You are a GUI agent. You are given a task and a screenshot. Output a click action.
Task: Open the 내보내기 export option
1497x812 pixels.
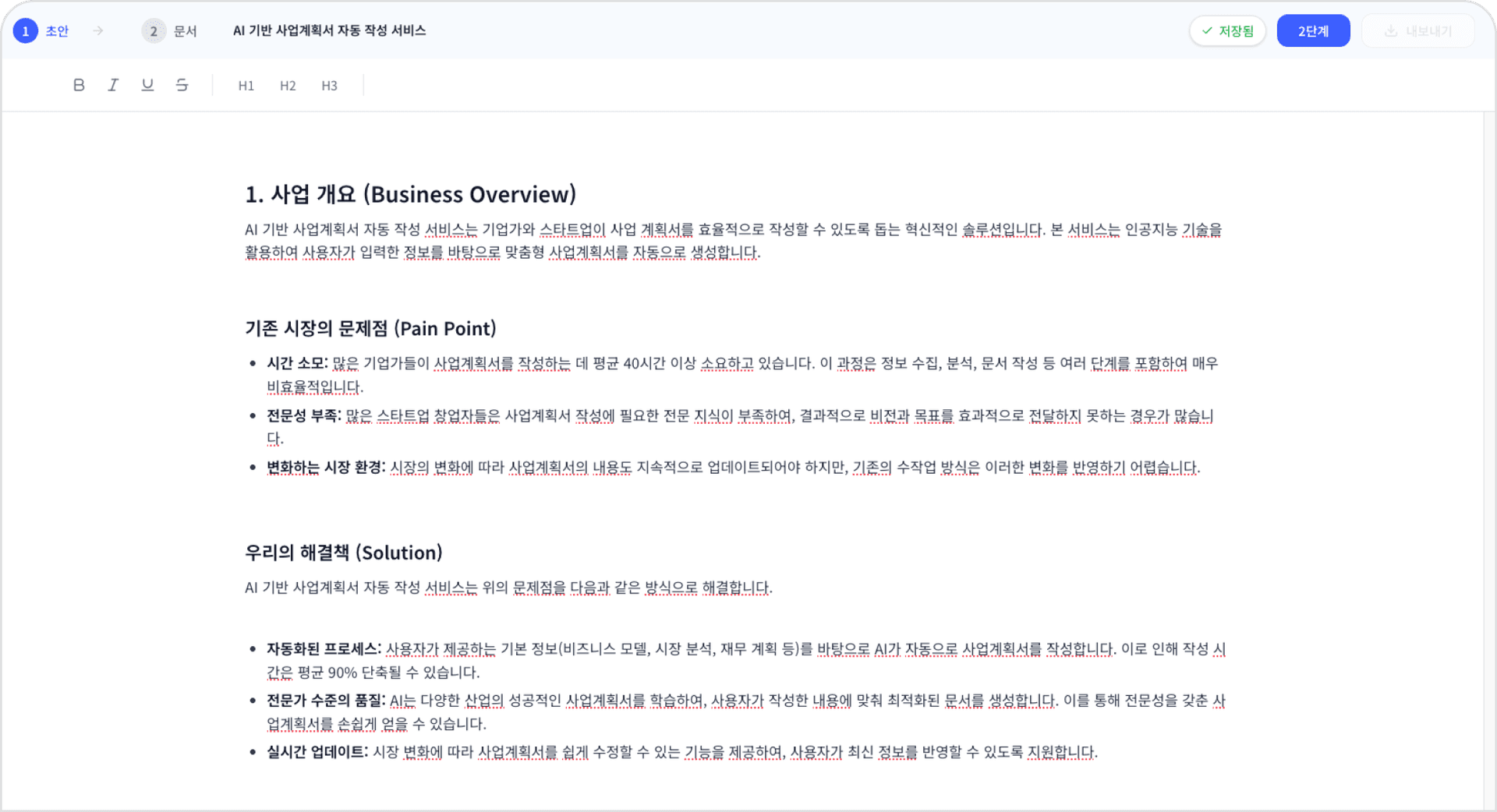(x=1417, y=30)
